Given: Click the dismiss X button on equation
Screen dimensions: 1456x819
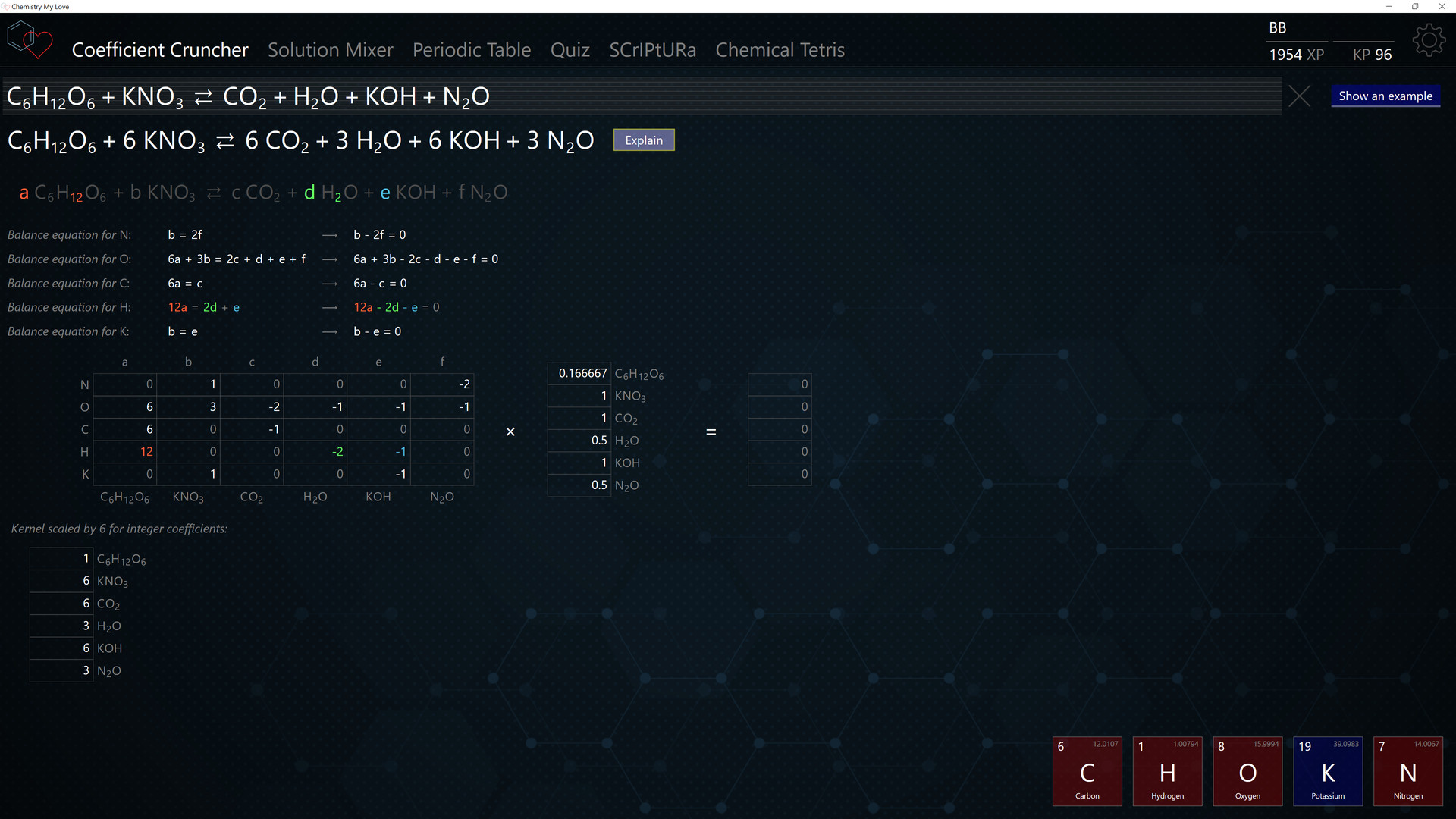Looking at the screenshot, I should point(1299,96).
